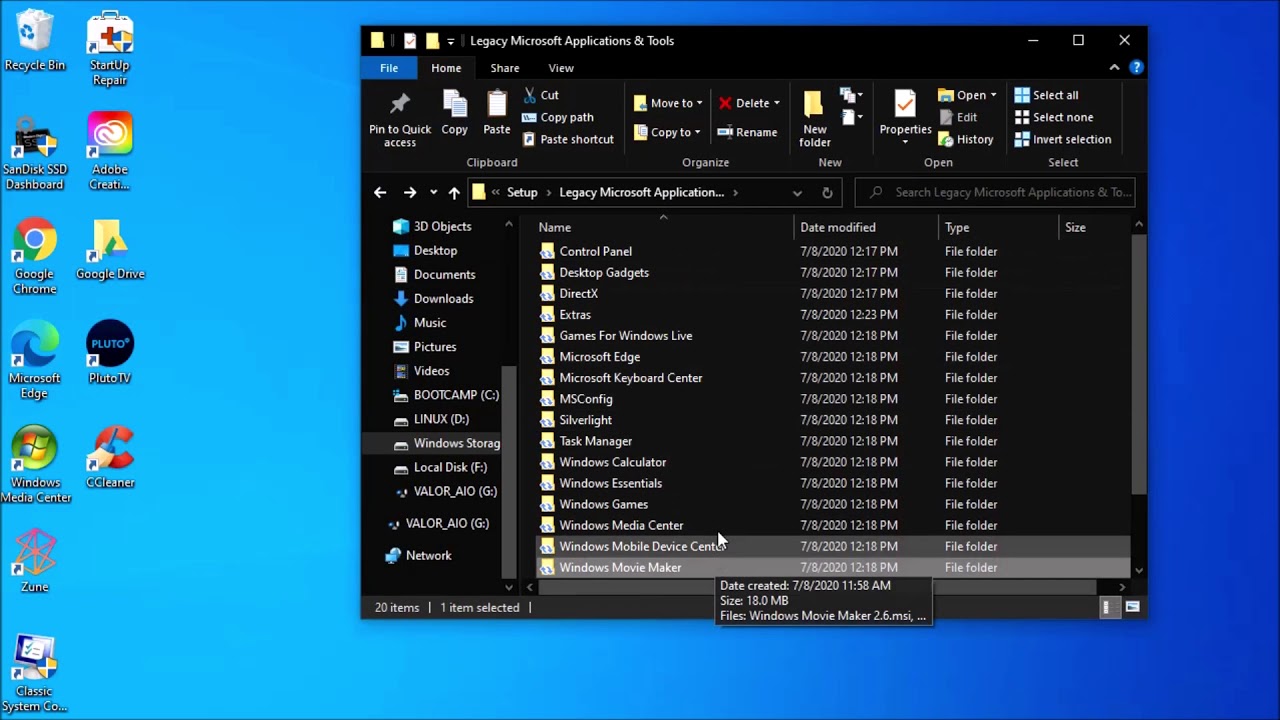Screen dimensions: 1280x720
Task: Sort by the Size column header
Action: (1094, 227)
